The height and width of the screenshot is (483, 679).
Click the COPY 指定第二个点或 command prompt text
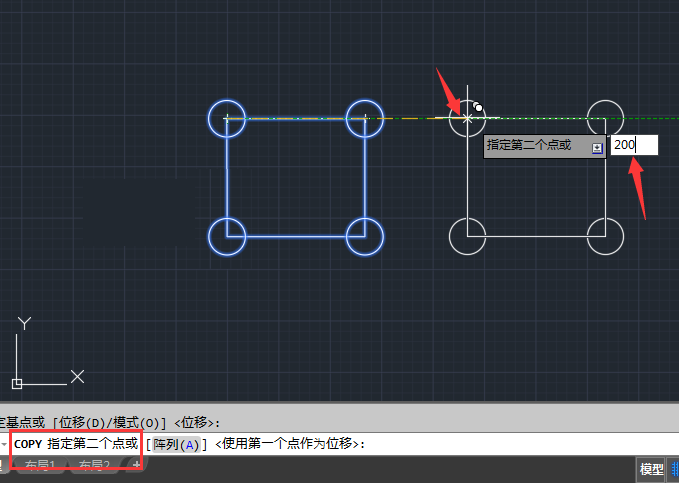coord(76,444)
